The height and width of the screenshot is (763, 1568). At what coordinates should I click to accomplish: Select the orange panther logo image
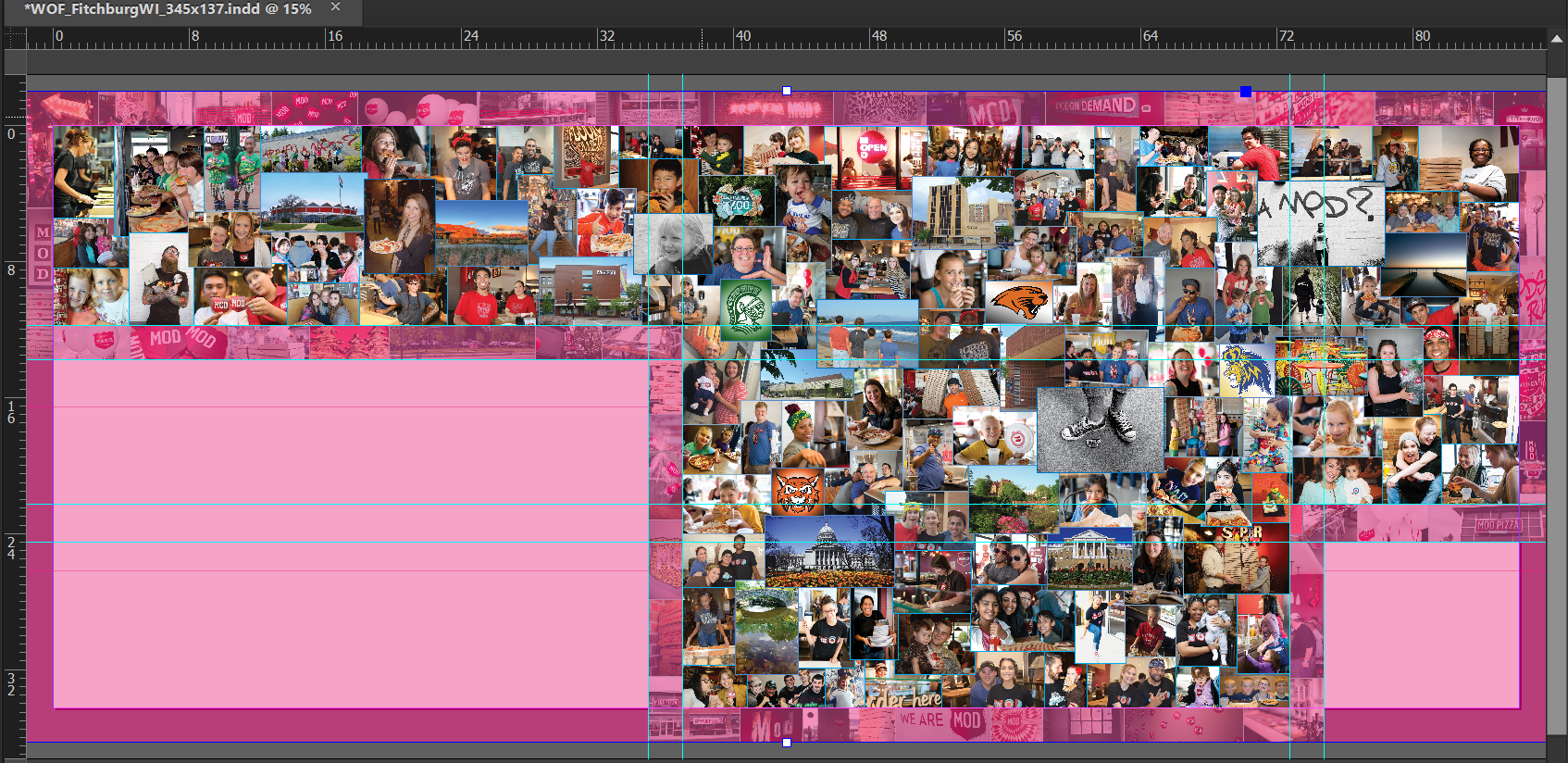pos(1019,301)
